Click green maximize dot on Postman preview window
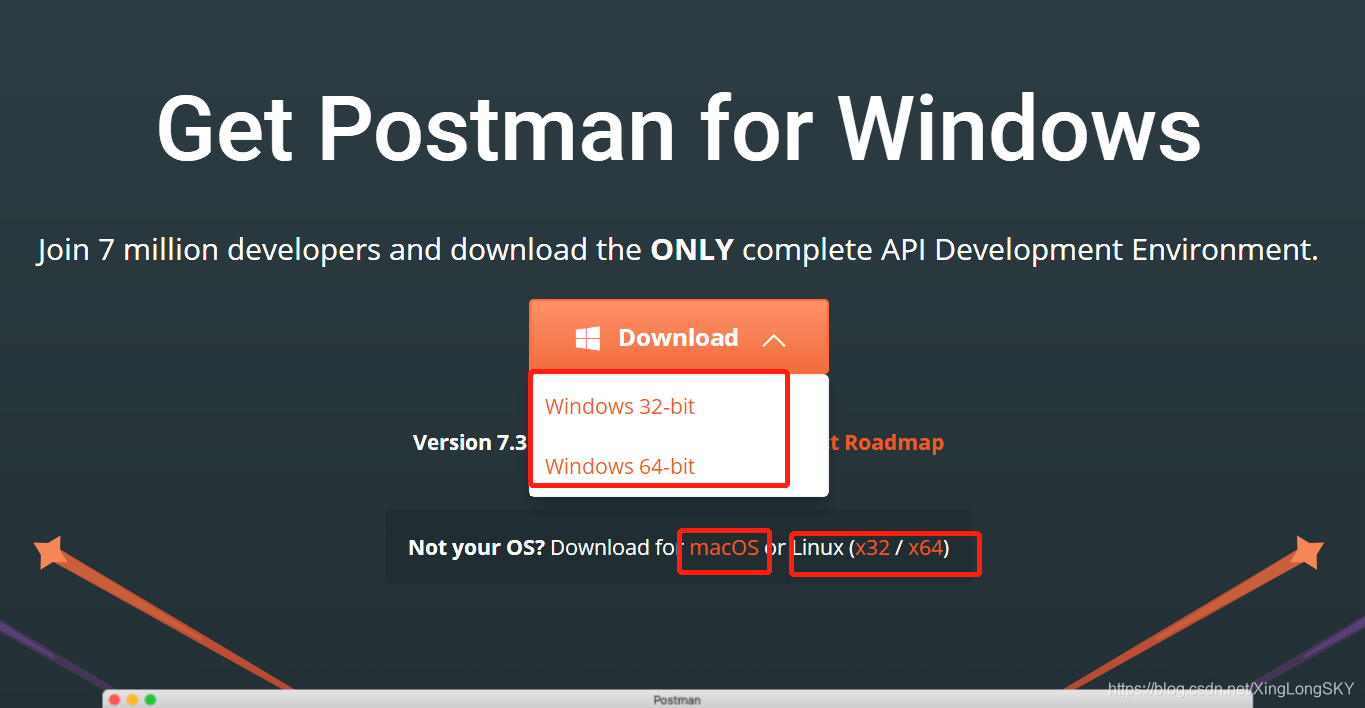 pos(150,700)
